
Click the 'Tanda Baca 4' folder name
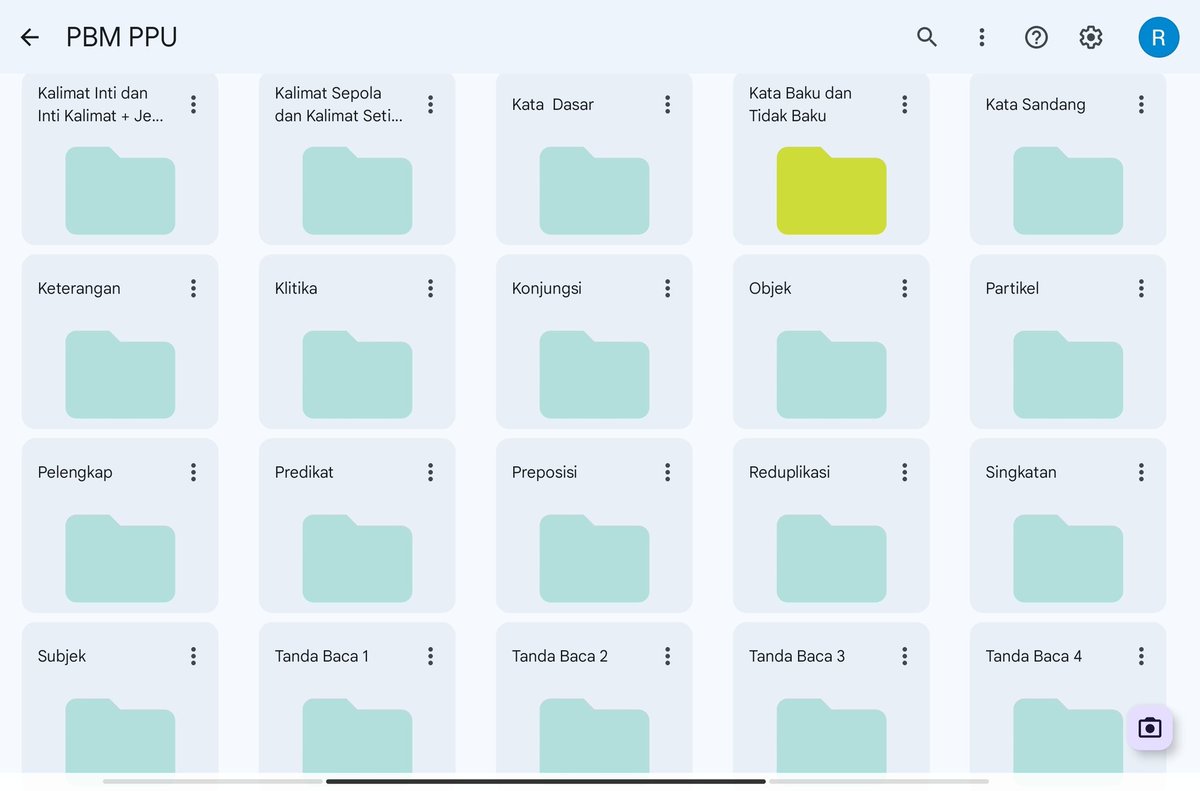(x=1034, y=656)
